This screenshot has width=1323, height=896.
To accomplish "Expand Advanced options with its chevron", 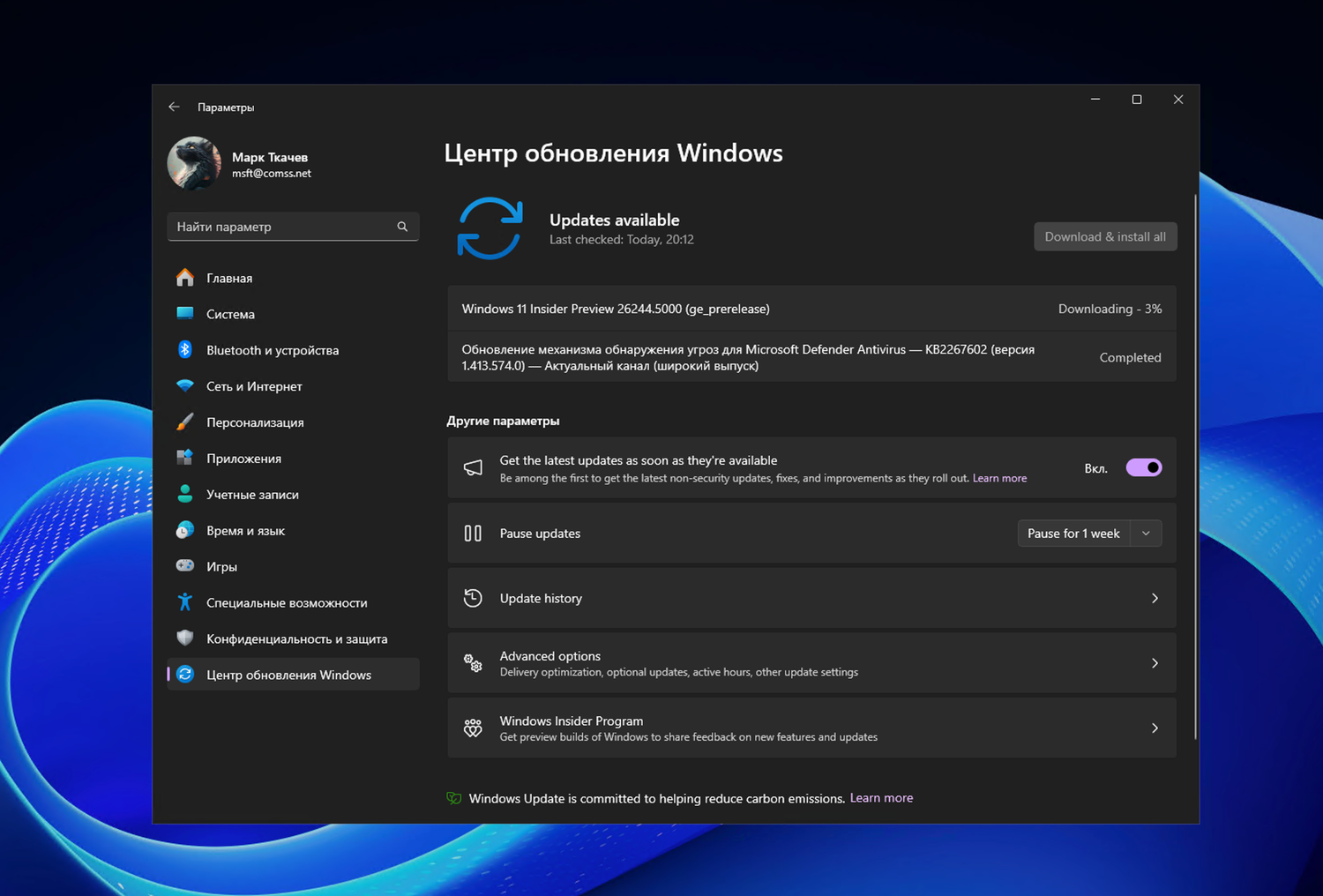I will pyautogui.click(x=1155, y=663).
